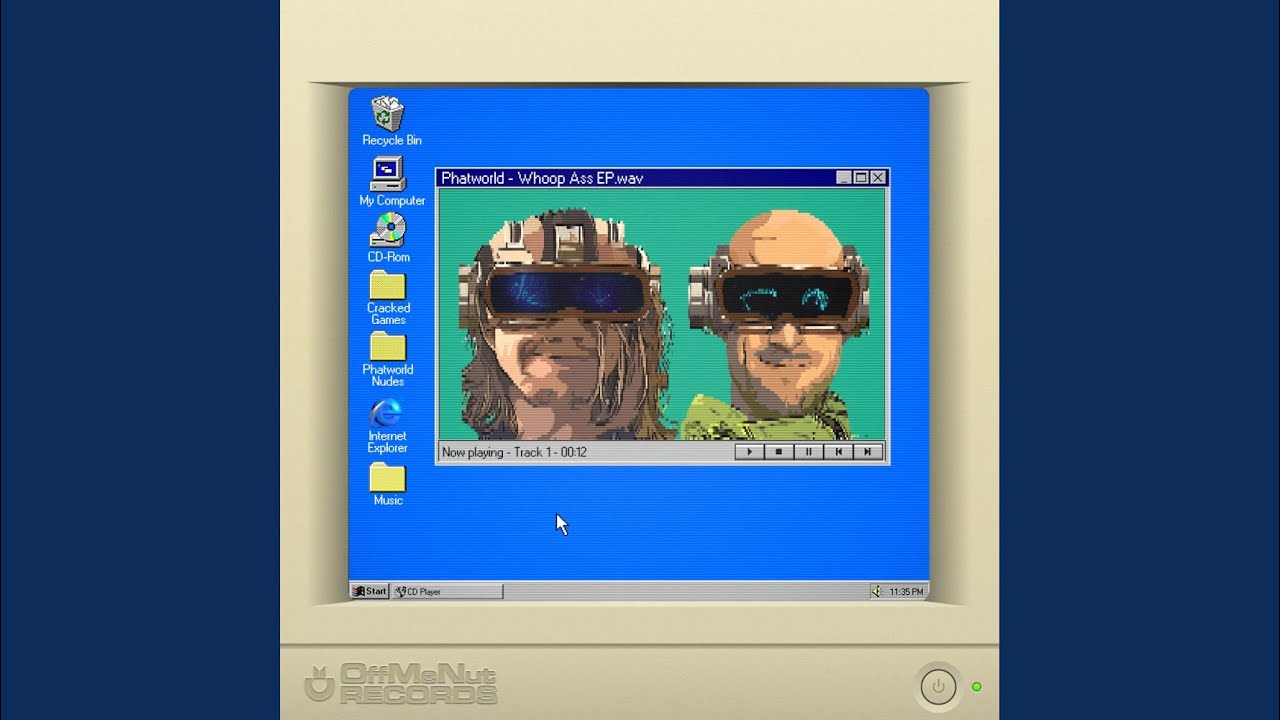
Task: Stop playback with the stop button
Action: point(779,452)
